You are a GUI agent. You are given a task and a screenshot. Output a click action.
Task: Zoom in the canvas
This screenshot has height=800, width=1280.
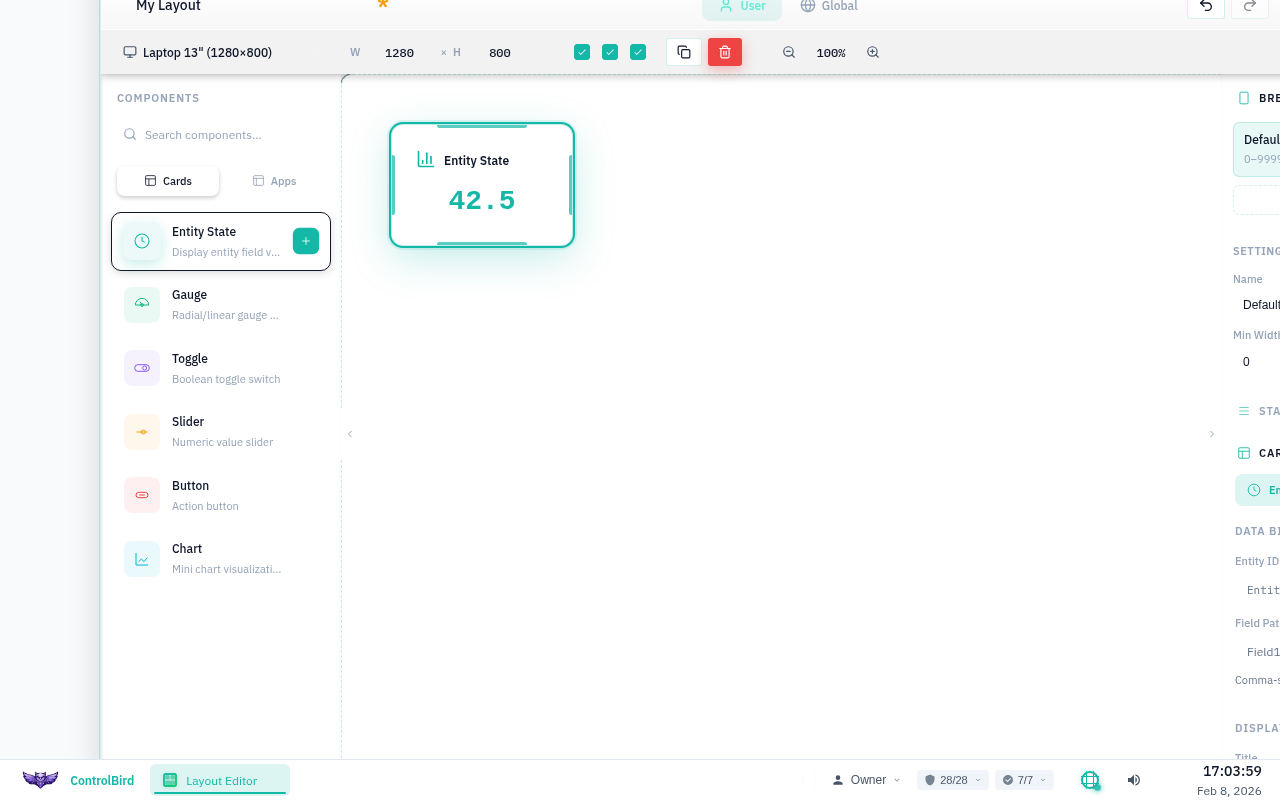click(x=873, y=52)
